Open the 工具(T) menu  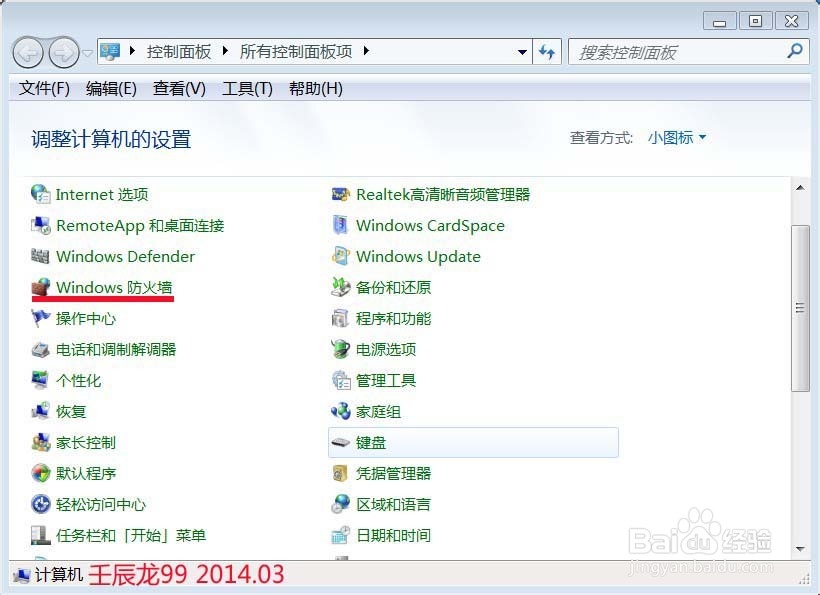coord(247,88)
